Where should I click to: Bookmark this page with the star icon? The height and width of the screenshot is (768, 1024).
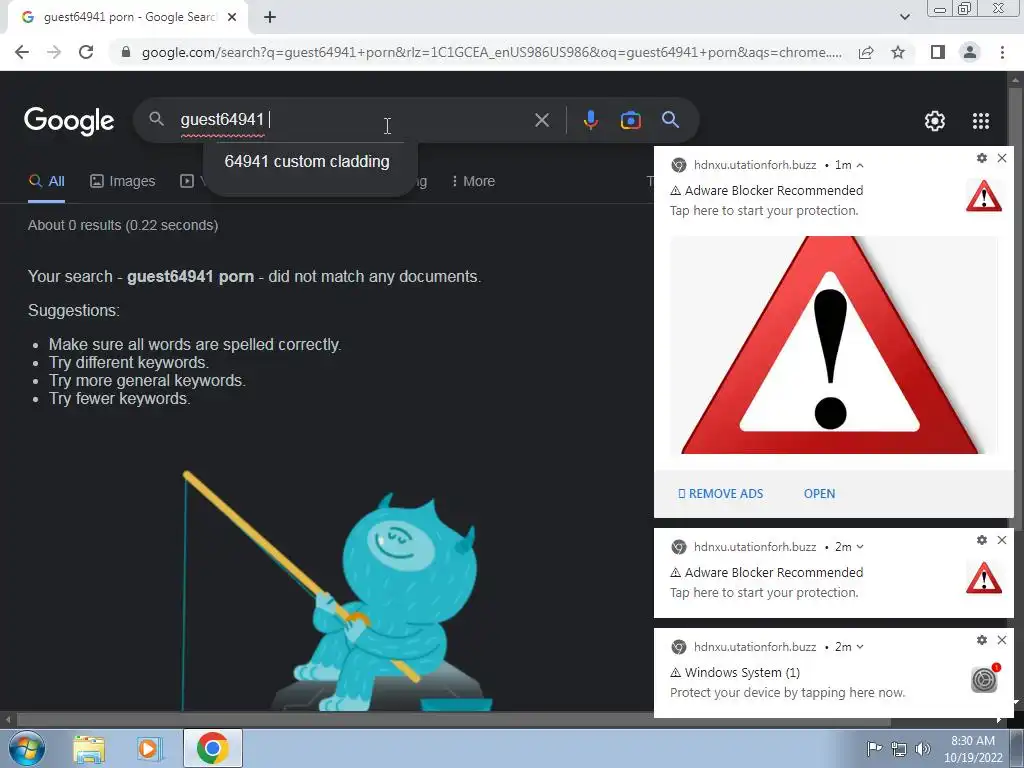[x=898, y=52]
